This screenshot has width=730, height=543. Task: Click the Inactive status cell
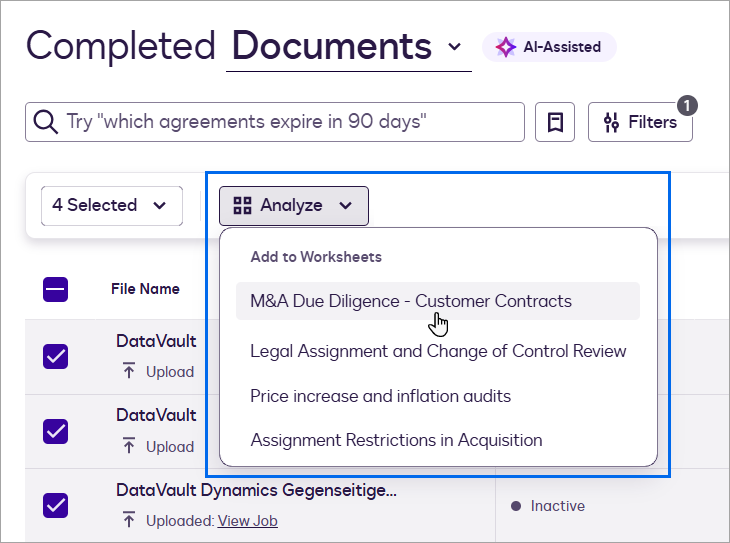pyautogui.click(x=548, y=506)
